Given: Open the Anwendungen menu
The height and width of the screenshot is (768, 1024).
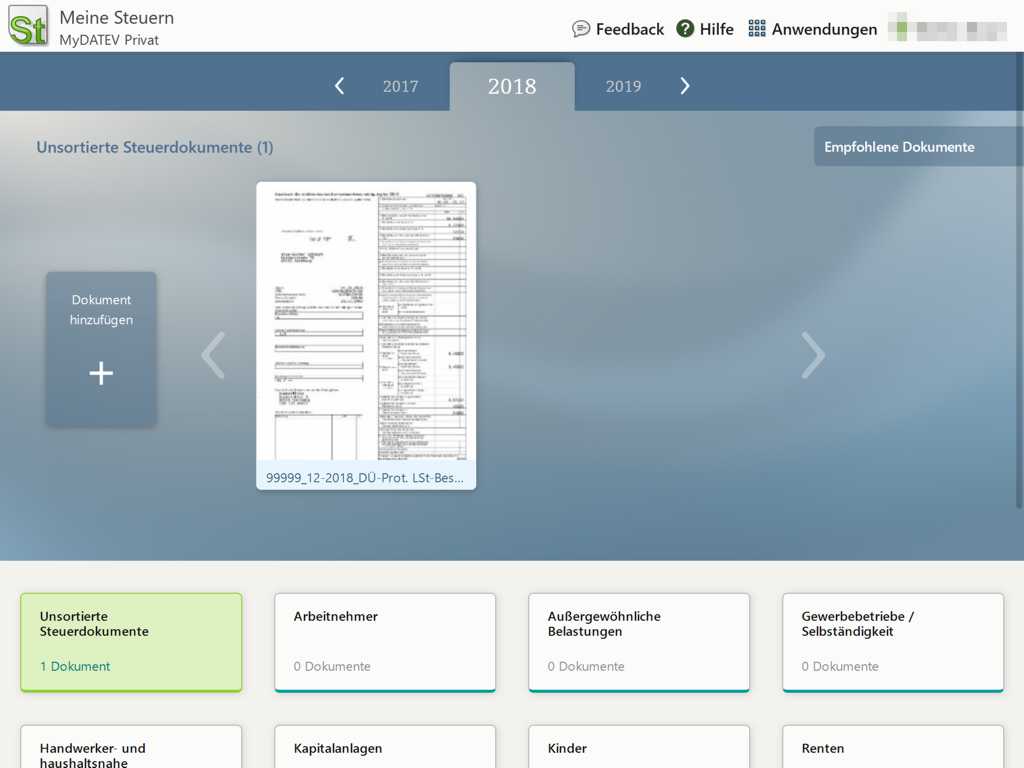Looking at the screenshot, I should click(824, 29).
